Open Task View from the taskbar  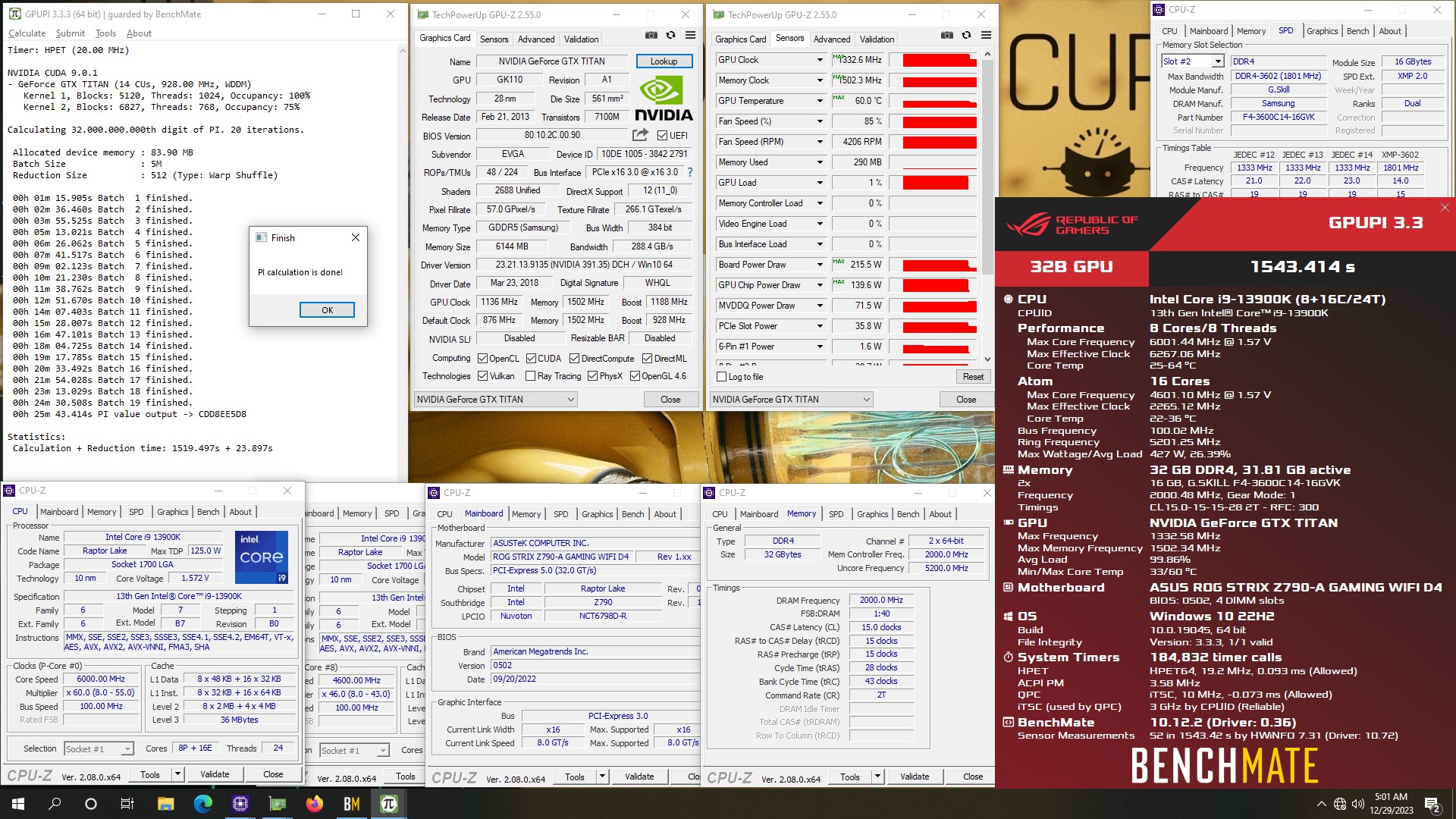point(127,804)
